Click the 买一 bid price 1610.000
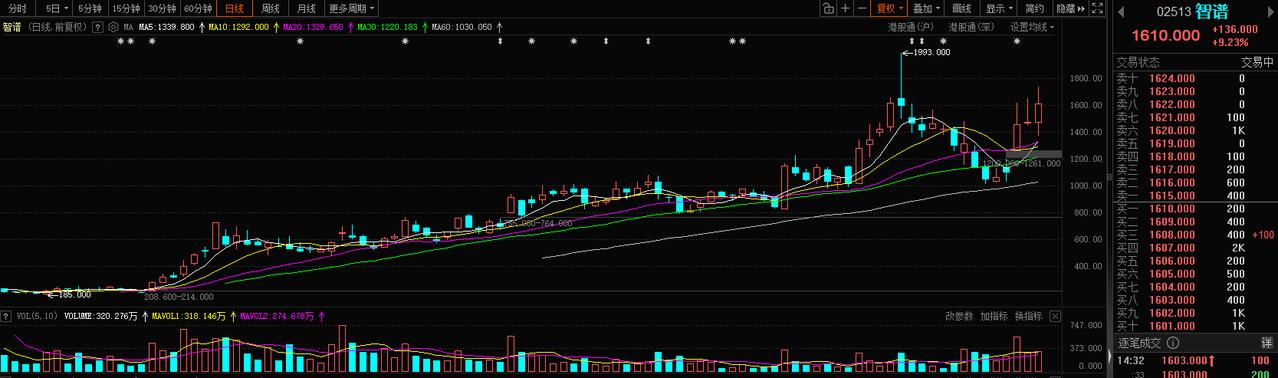This screenshot has height=378, width=1278. point(1173,208)
